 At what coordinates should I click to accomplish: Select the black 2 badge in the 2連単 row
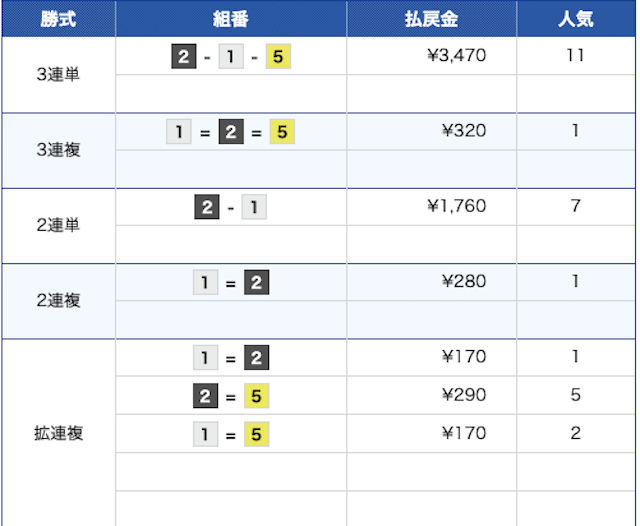coord(207,208)
